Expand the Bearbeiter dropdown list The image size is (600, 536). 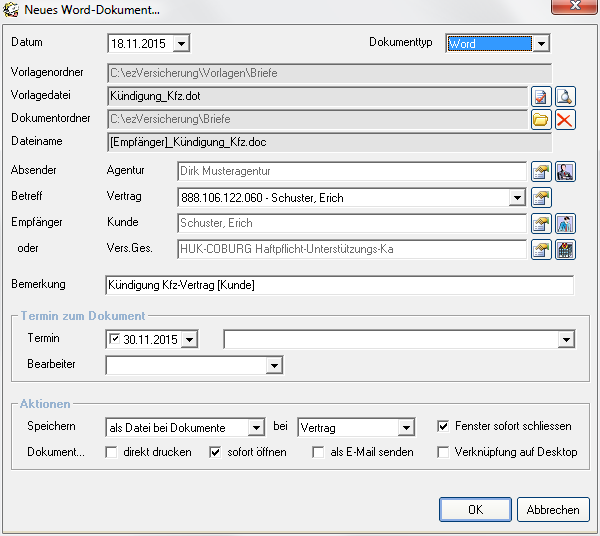tap(274, 366)
